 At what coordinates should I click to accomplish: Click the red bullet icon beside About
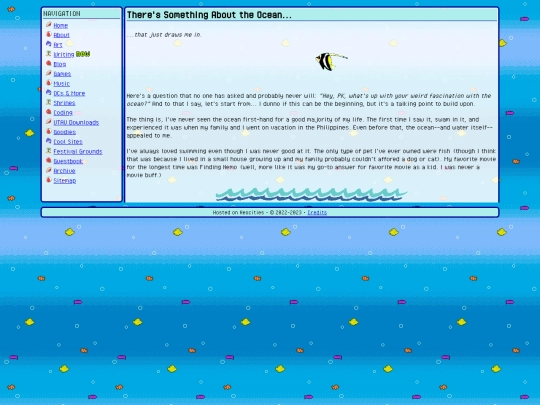[49, 34]
